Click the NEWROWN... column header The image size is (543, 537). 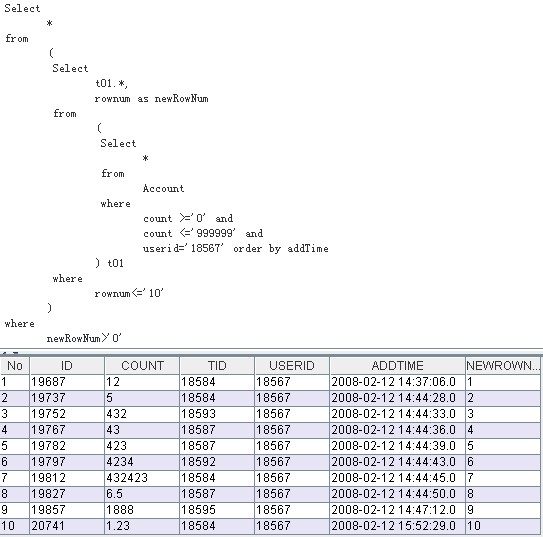(504, 366)
